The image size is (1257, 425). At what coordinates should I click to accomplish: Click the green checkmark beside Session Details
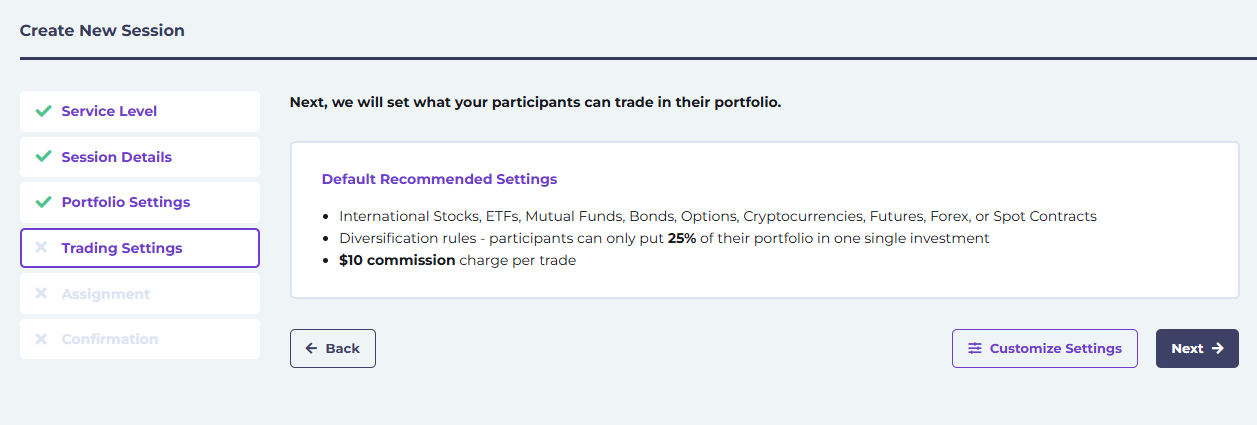pos(43,157)
